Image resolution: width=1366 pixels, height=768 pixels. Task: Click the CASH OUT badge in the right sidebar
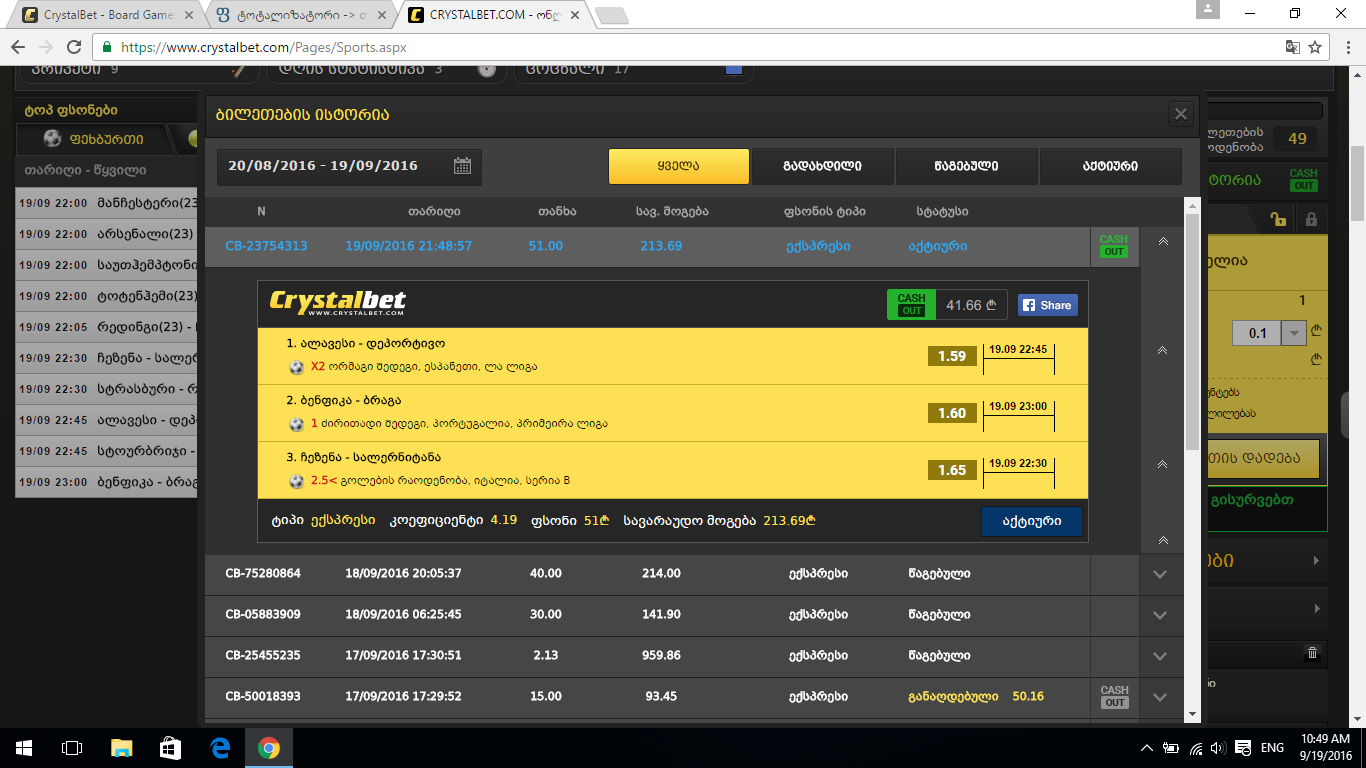(1304, 180)
